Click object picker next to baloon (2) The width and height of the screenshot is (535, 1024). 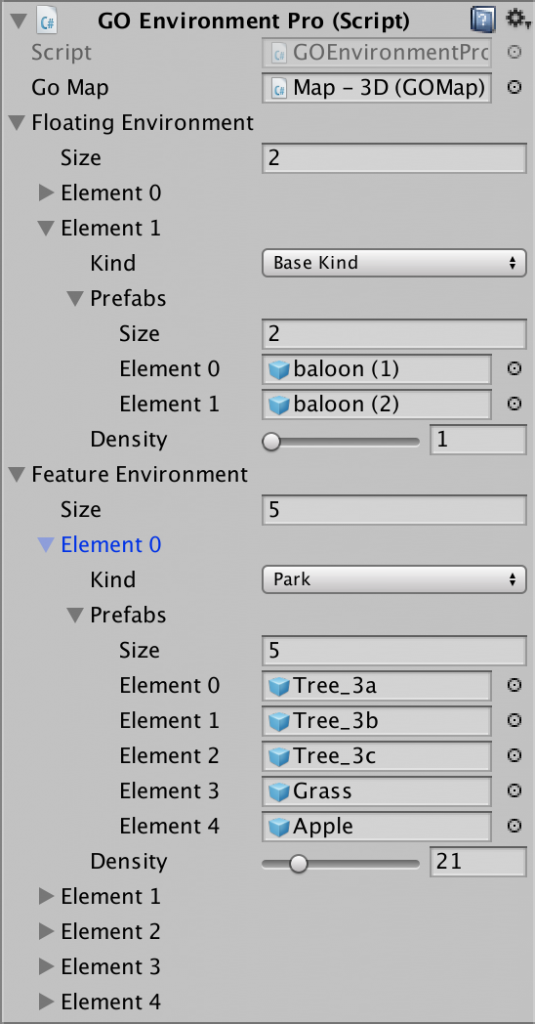click(515, 405)
